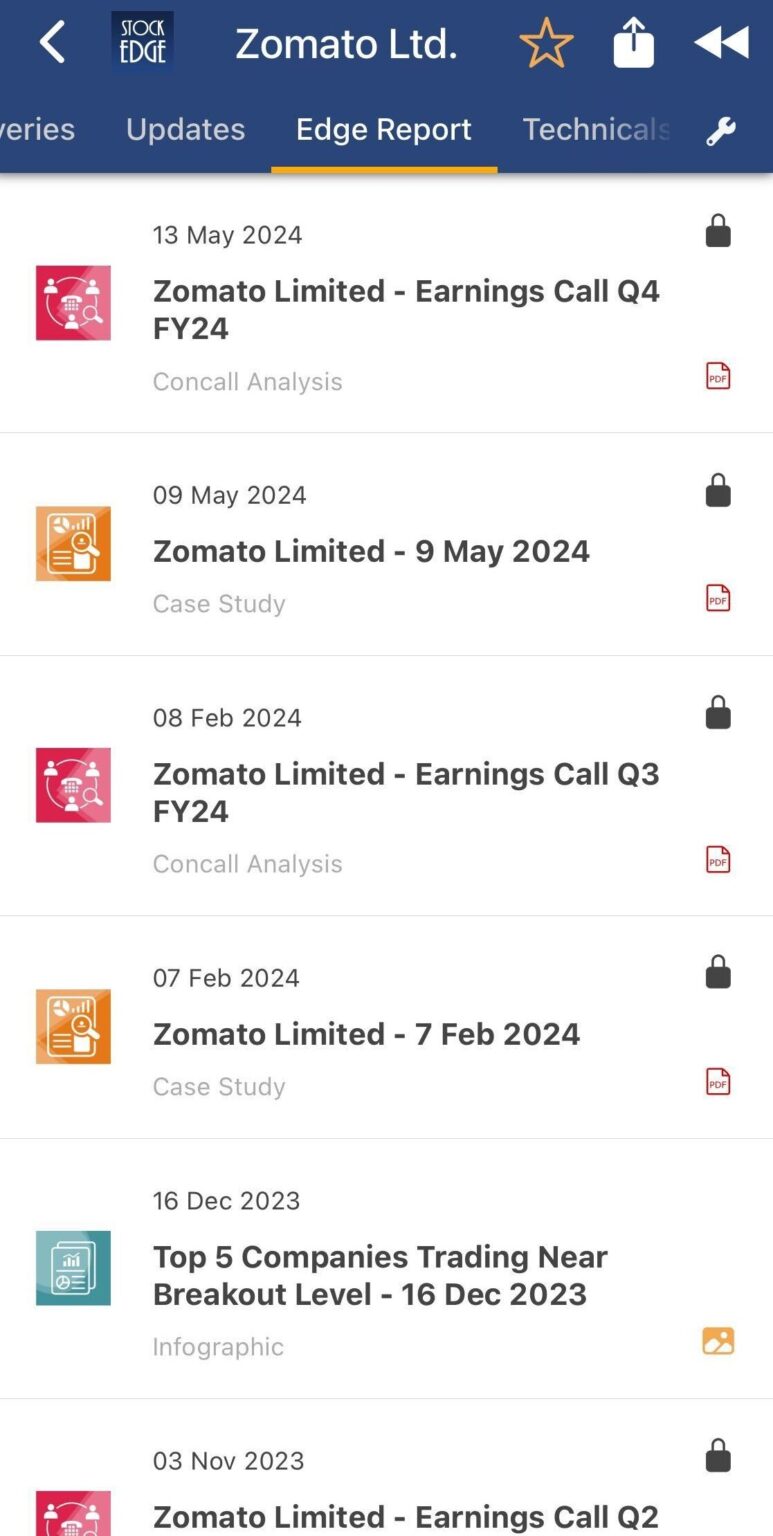Switch to the Updates tab
This screenshot has height=1536, width=773.
185,130
